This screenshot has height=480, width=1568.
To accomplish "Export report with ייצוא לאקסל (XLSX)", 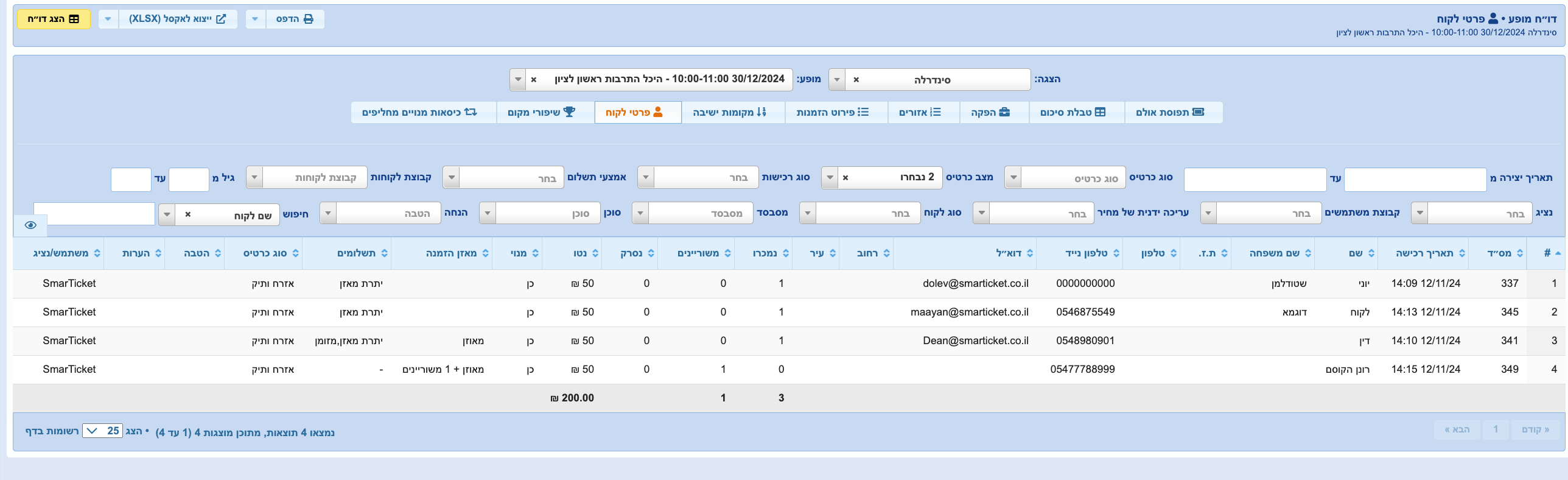I will pos(178,19).
